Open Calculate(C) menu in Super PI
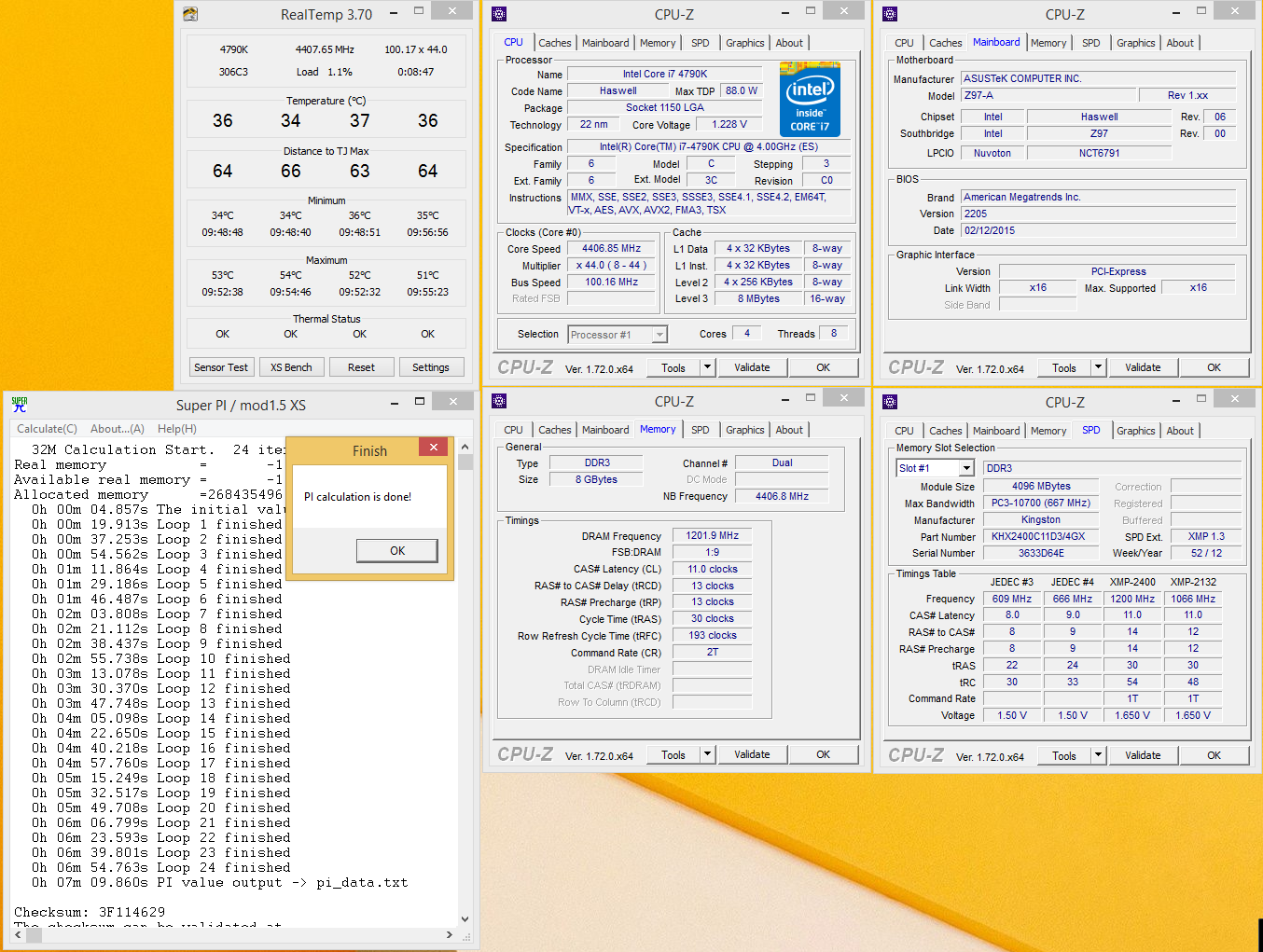This screenshot has height=952, width=1263. coord(47,429)
